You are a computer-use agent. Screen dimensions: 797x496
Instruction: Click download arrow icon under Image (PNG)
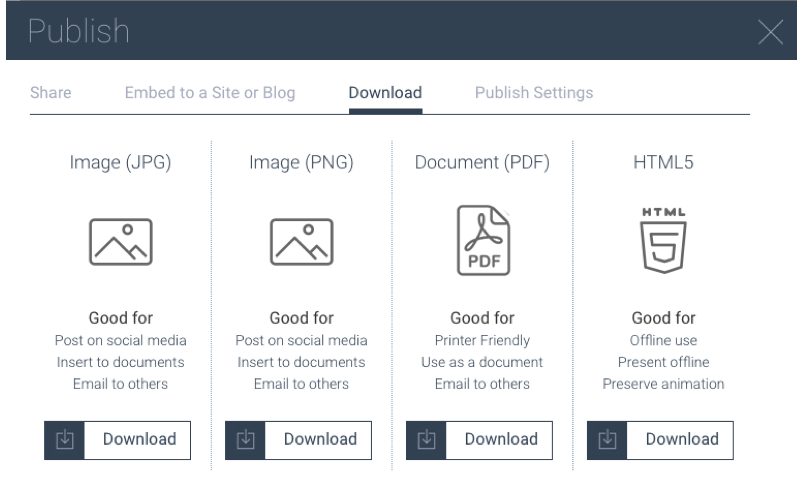coord(246,440)
